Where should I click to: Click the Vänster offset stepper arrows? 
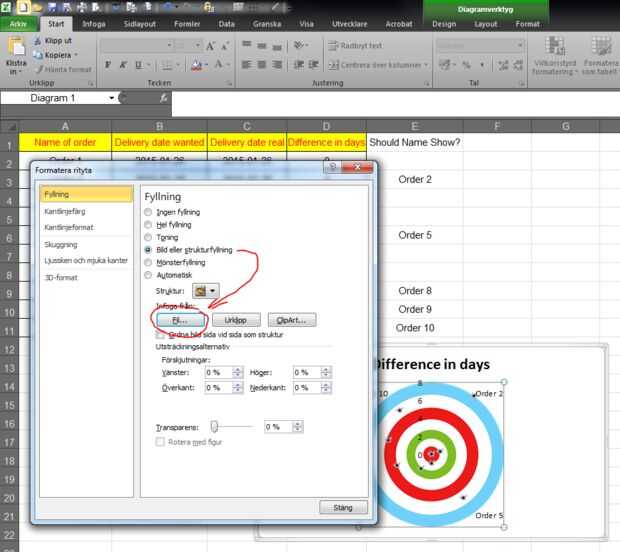(x=237, y=372)
